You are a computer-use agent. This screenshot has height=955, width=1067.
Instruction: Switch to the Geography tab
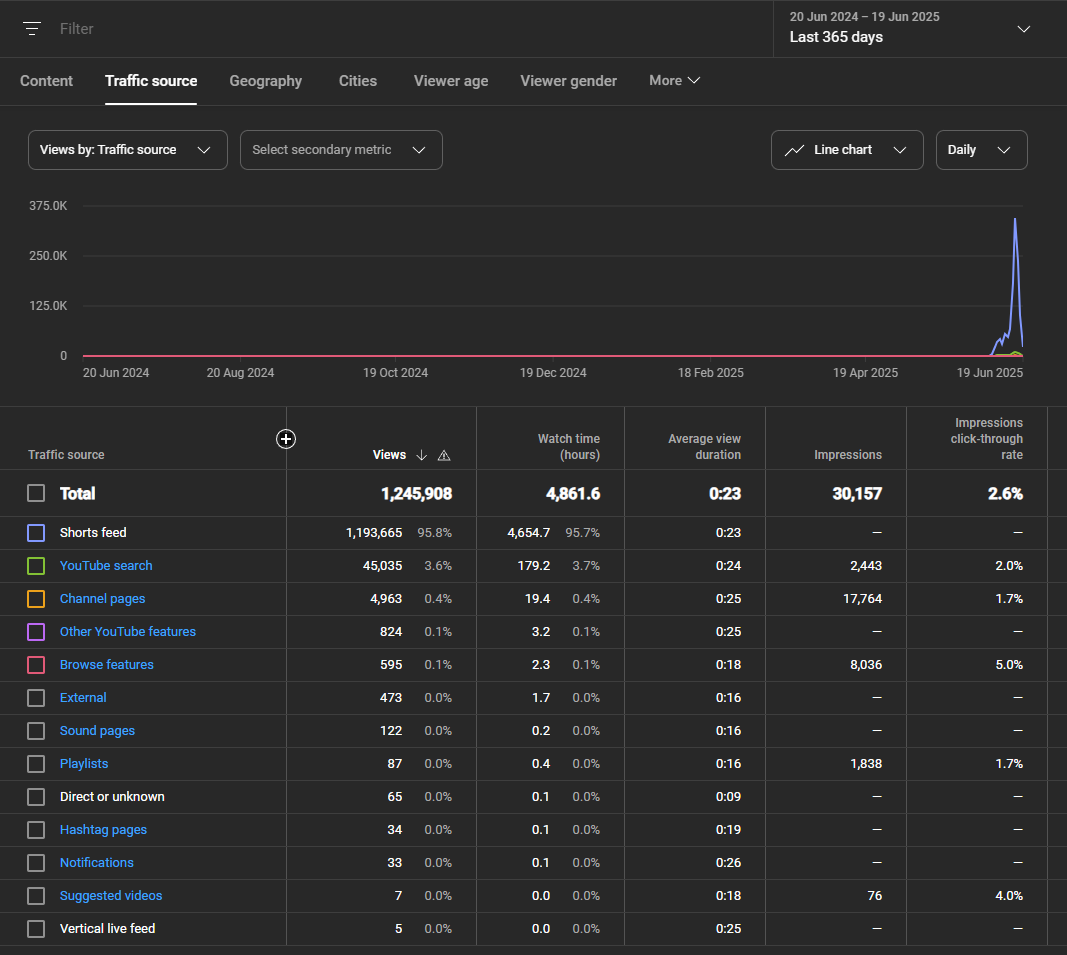tap(265, 81)
